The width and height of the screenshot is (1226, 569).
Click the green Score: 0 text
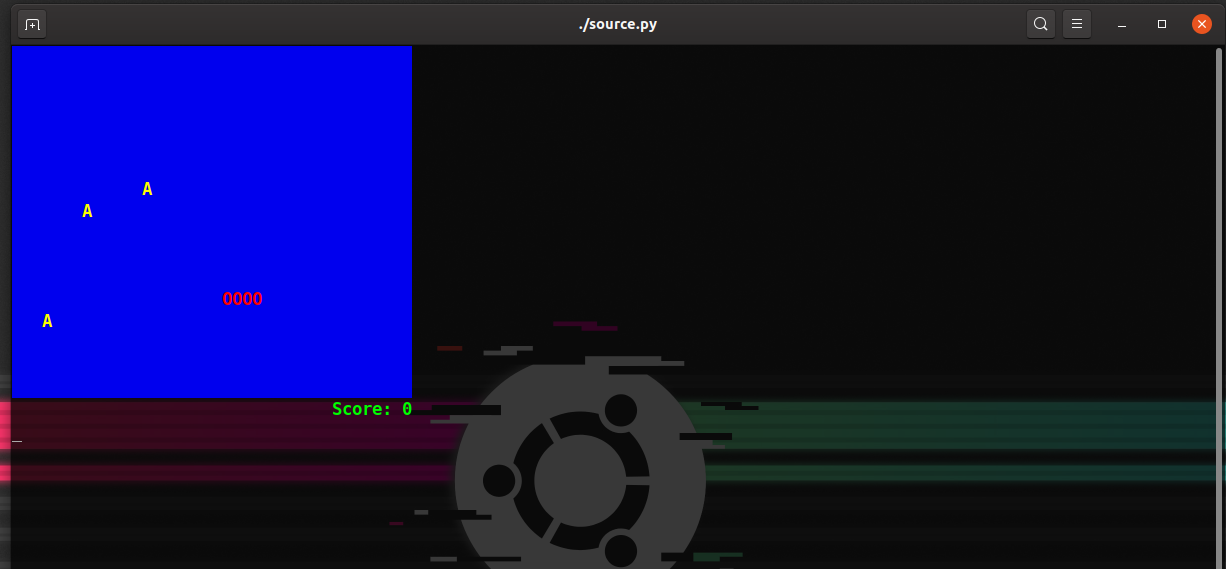point(372,409)
